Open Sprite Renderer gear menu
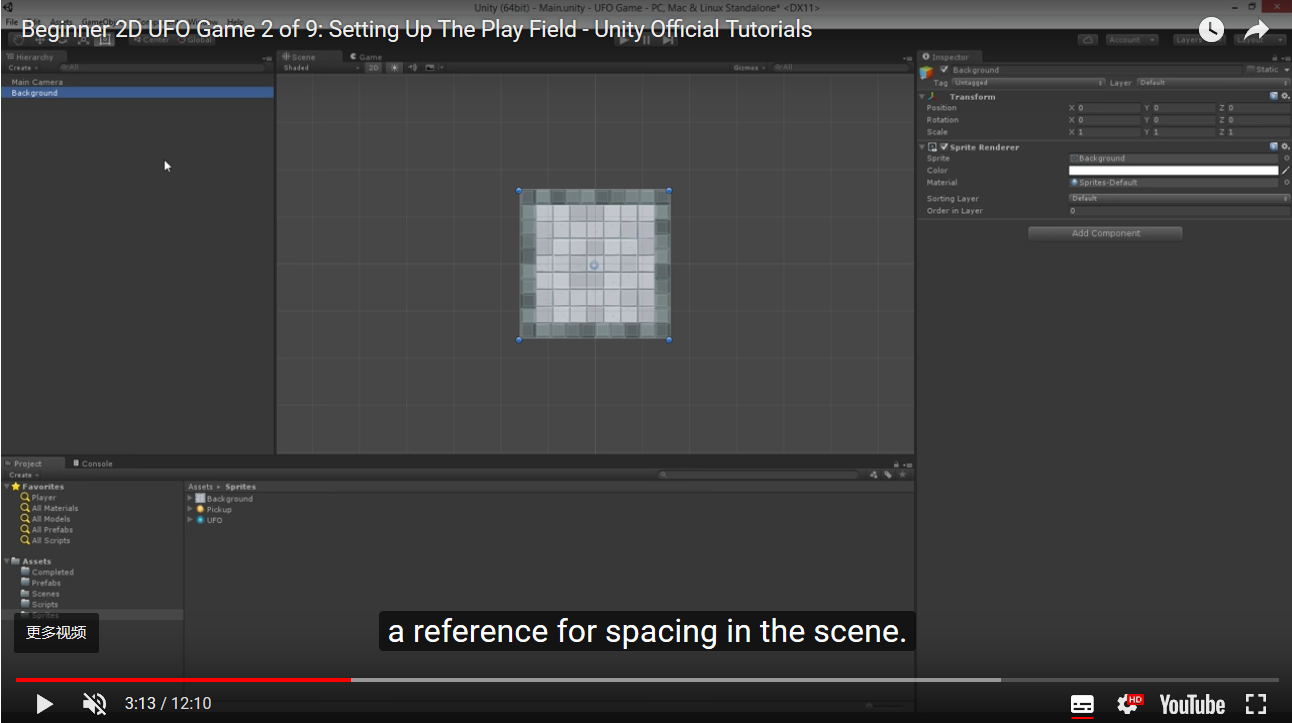 [1286, 146]
